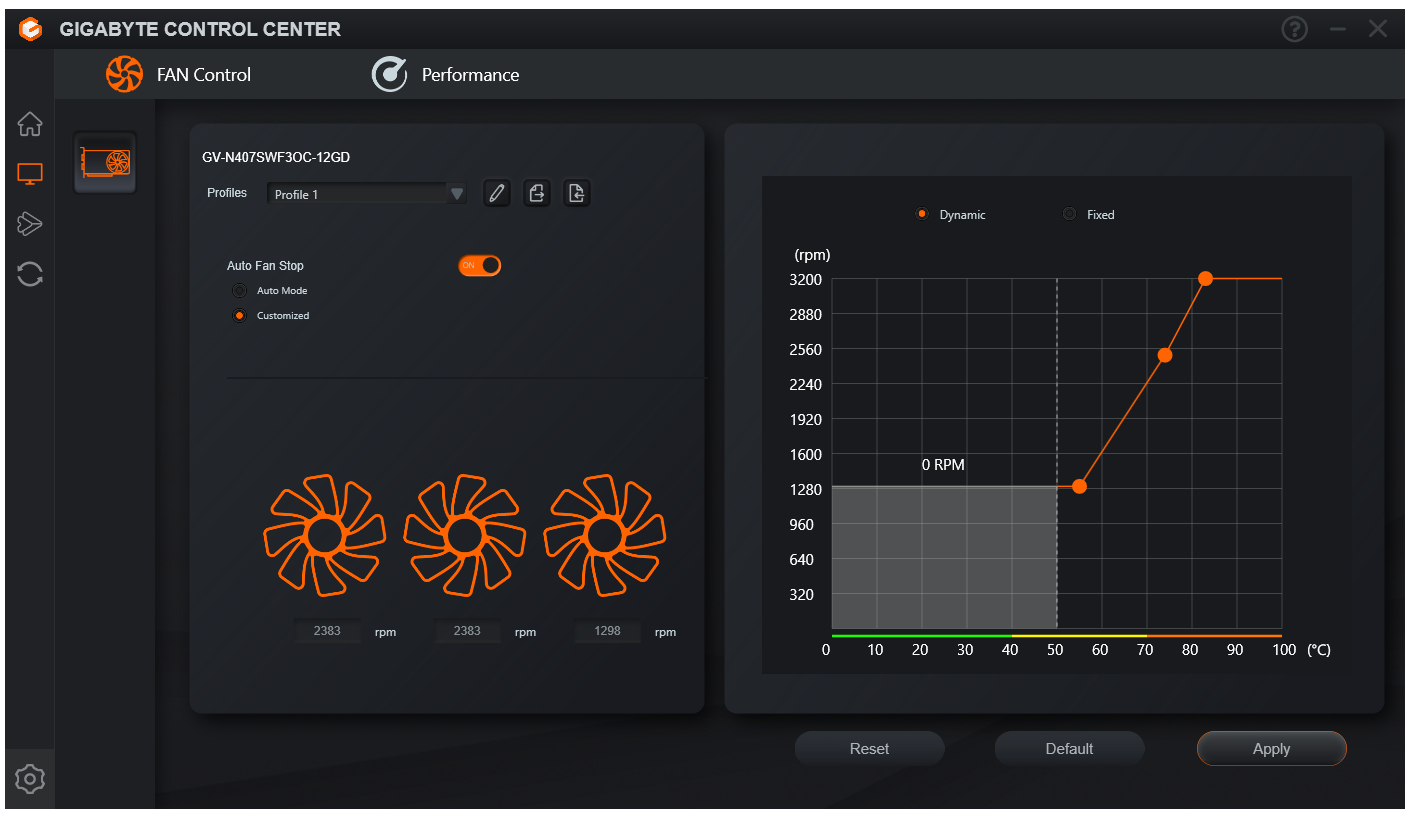Click the right fan icon
Screen dimensions: 1415x820
tap(604, 535)
